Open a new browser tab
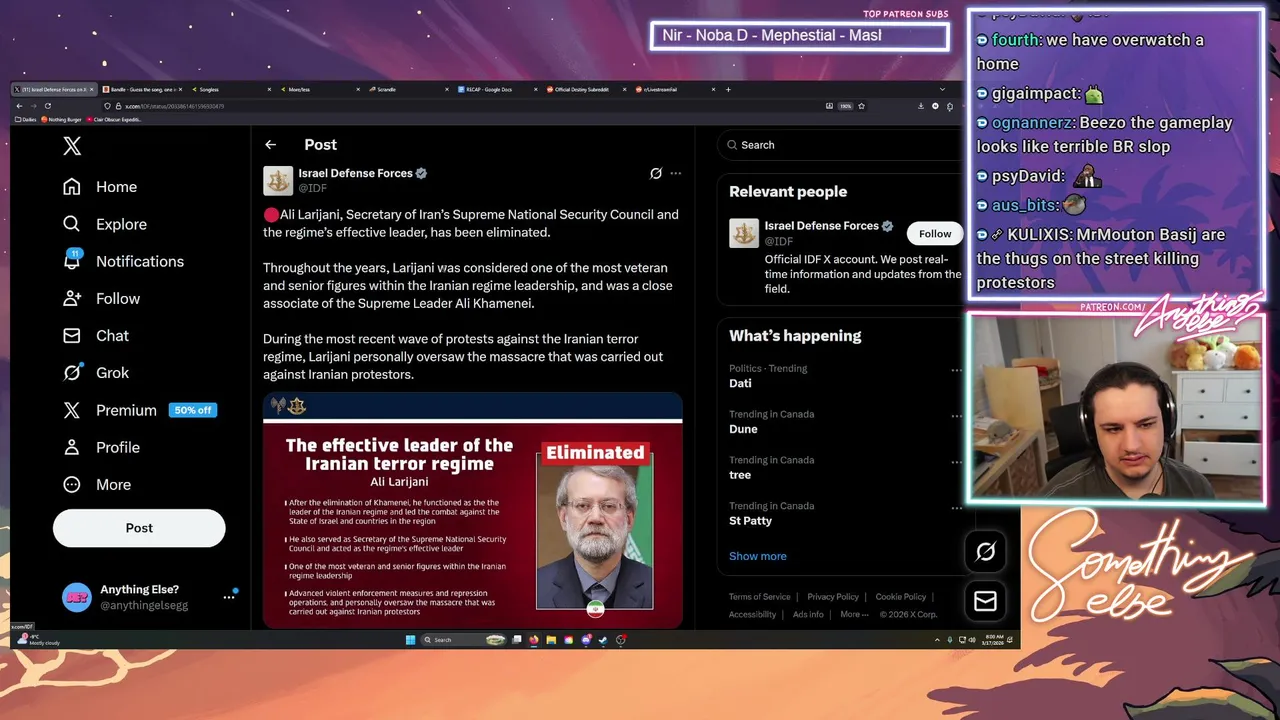Screen dimensions: 1280x720 click(x=728, y=89)
